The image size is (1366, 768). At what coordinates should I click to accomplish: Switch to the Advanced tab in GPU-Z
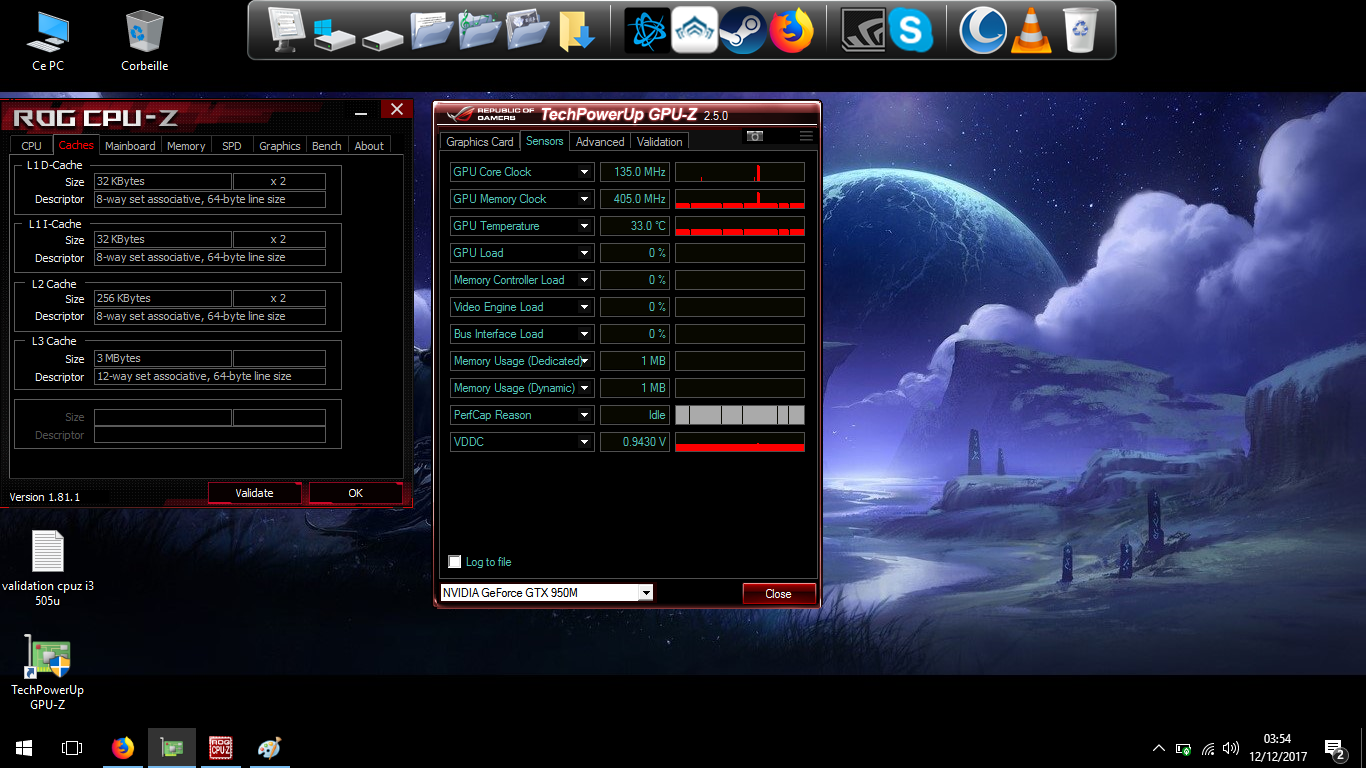coord(600,142)
